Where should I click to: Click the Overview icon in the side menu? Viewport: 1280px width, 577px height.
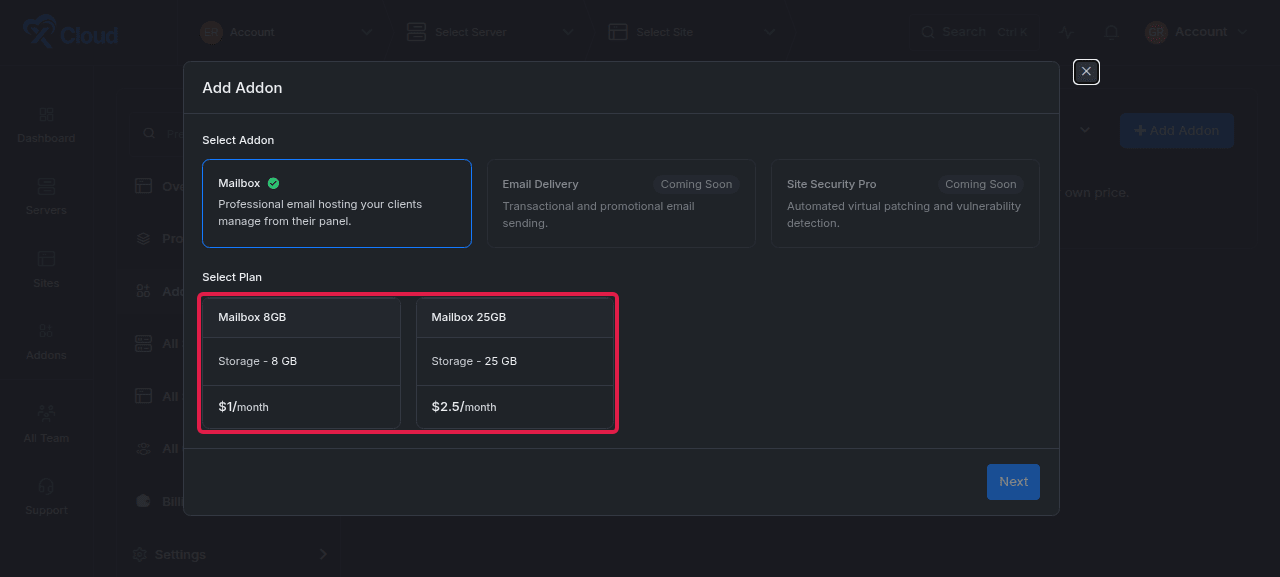tap(143, 186)
